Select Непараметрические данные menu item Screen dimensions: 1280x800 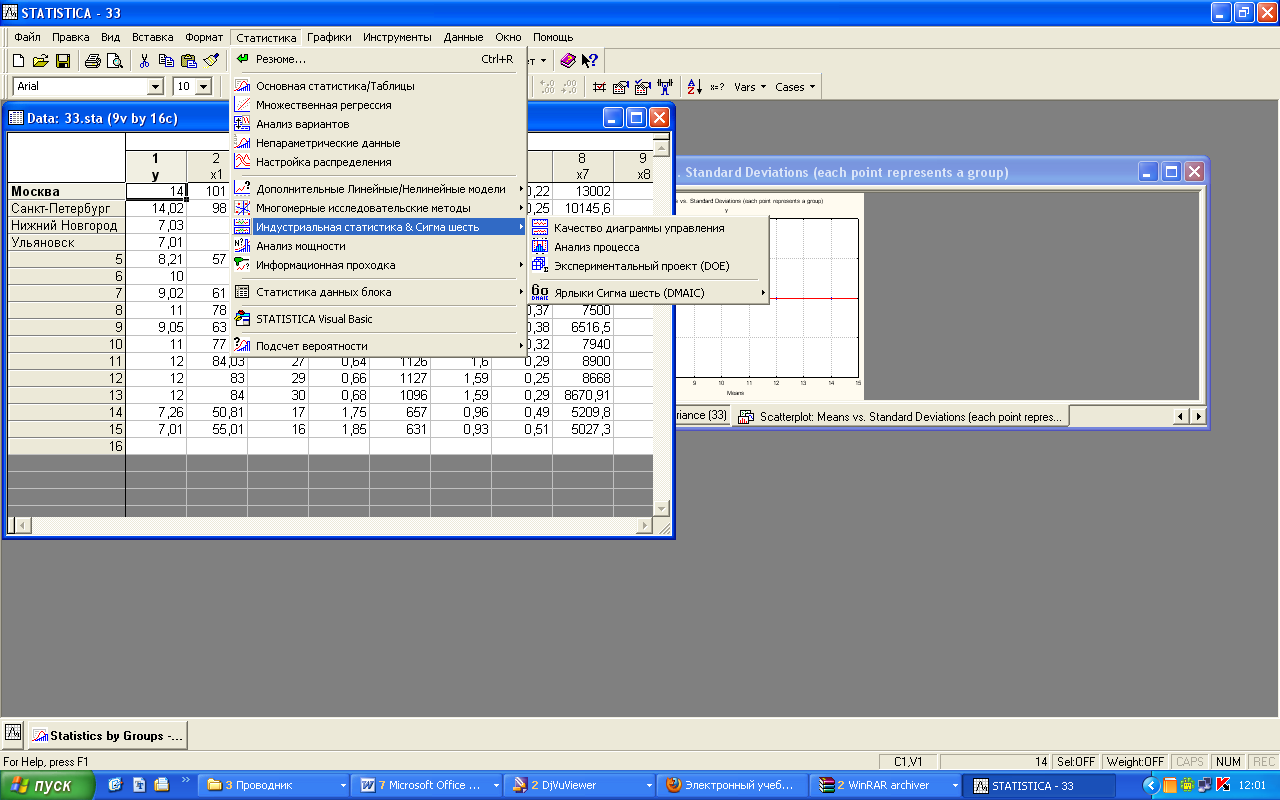[379, 143]
